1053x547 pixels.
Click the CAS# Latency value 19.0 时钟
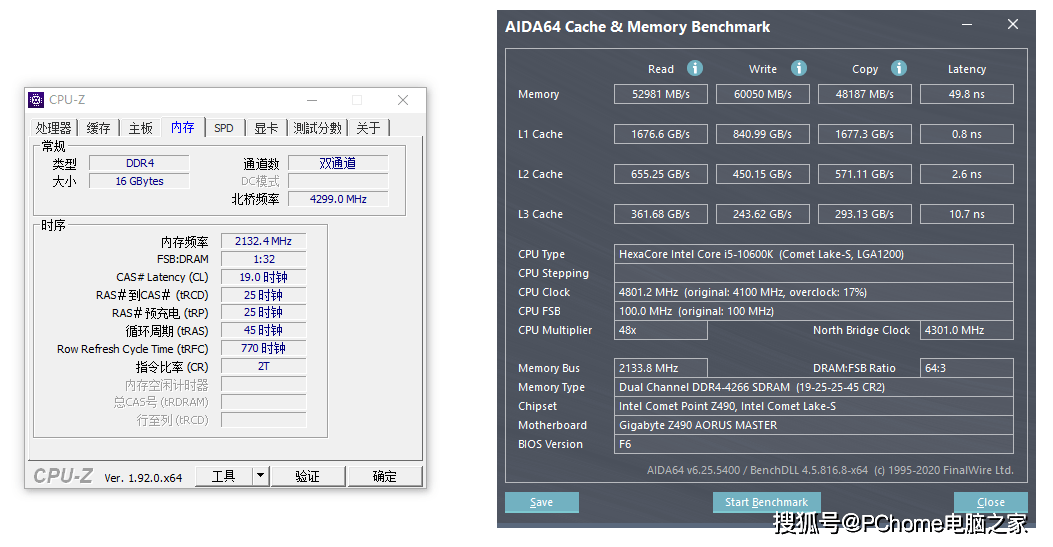pos(263,277)
